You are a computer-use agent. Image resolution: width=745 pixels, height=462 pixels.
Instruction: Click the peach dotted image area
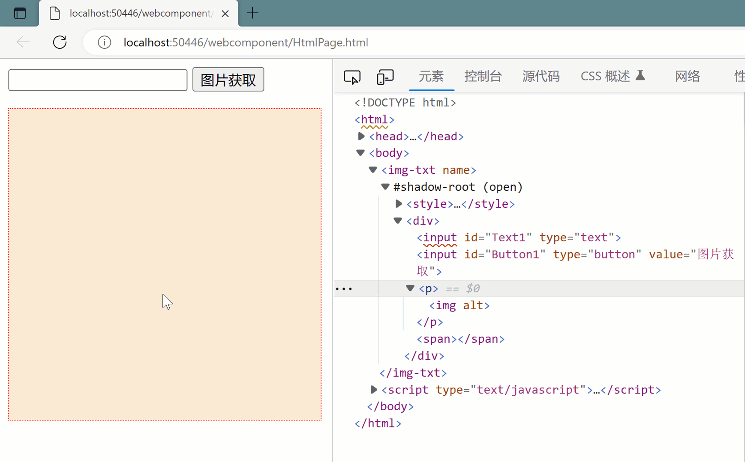click(x=165, y=264)
